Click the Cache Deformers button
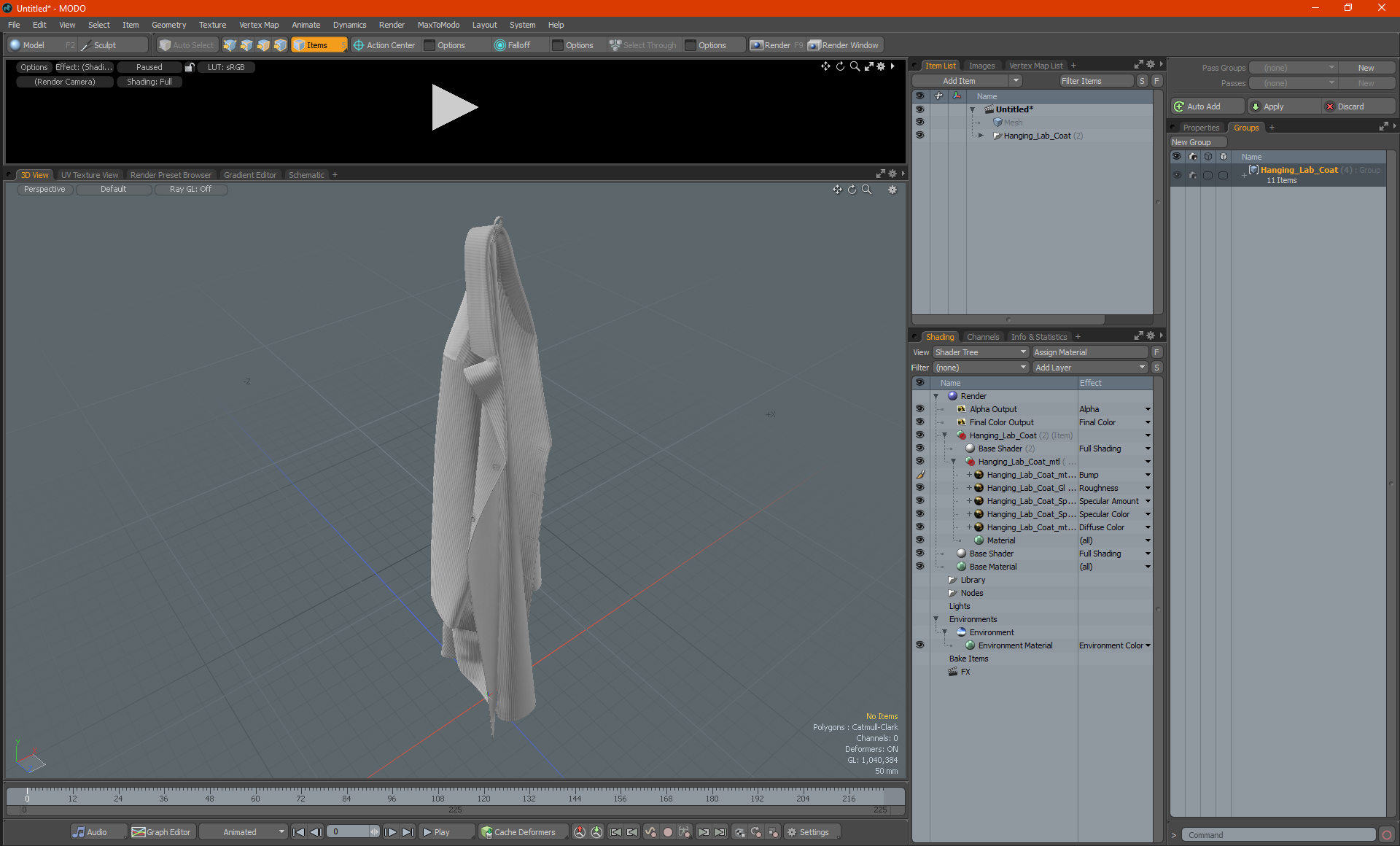The width and height of the screenshot is (1400, 846). [x=518, y=832]
